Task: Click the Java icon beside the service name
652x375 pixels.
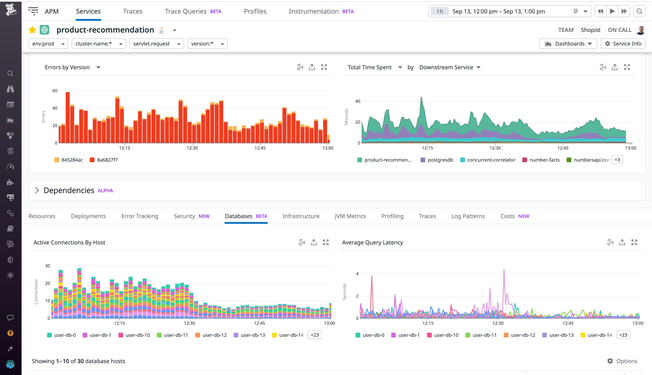Action: [x=162, y=30]
